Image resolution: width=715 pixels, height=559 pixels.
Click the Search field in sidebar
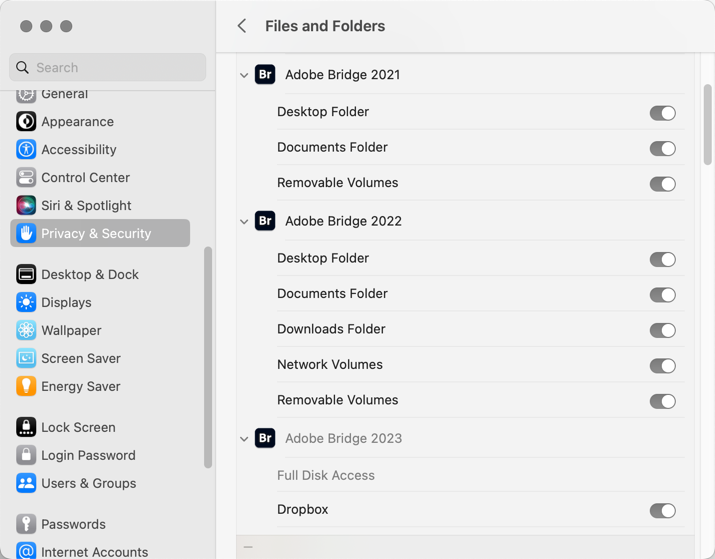tap(108, 67)
